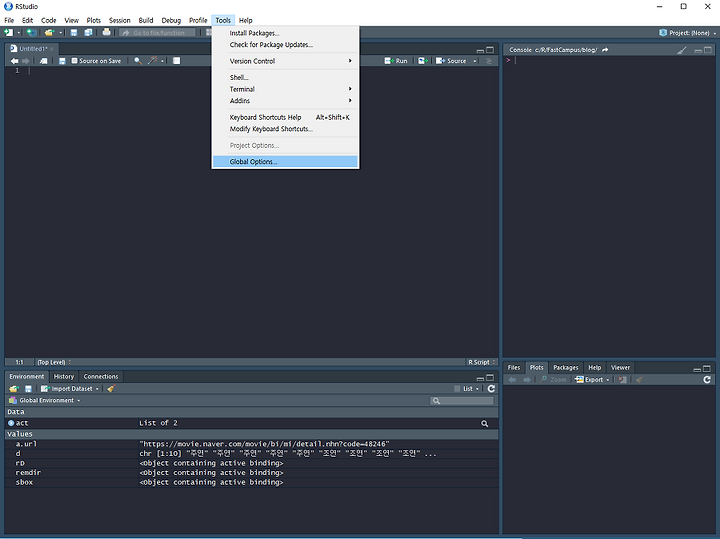The height and width of the screenshot is (539, 720).
Task: Open the code tools magic wand
Action: pyautogui.click(x=152, y=61)
